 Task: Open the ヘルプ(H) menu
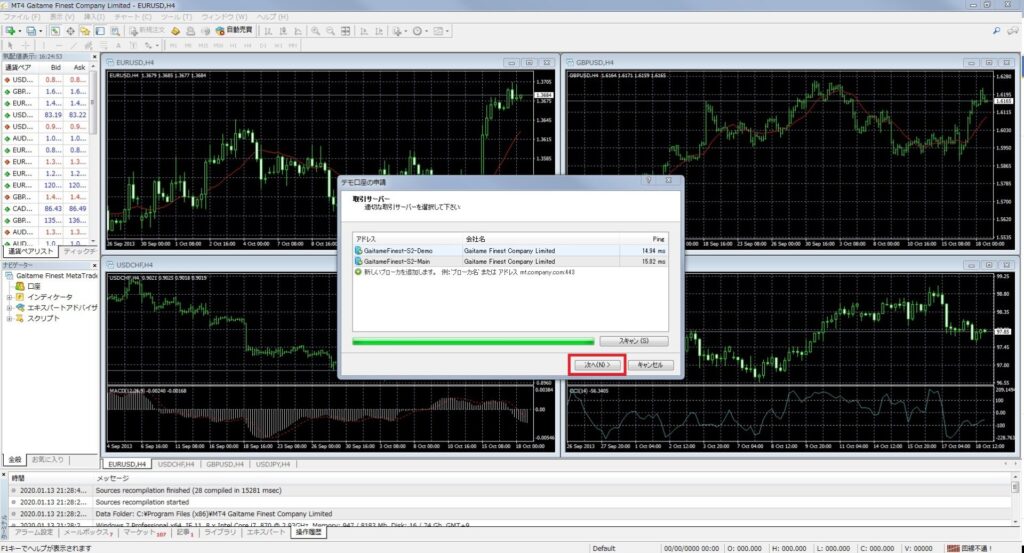[x=272, y=16]
